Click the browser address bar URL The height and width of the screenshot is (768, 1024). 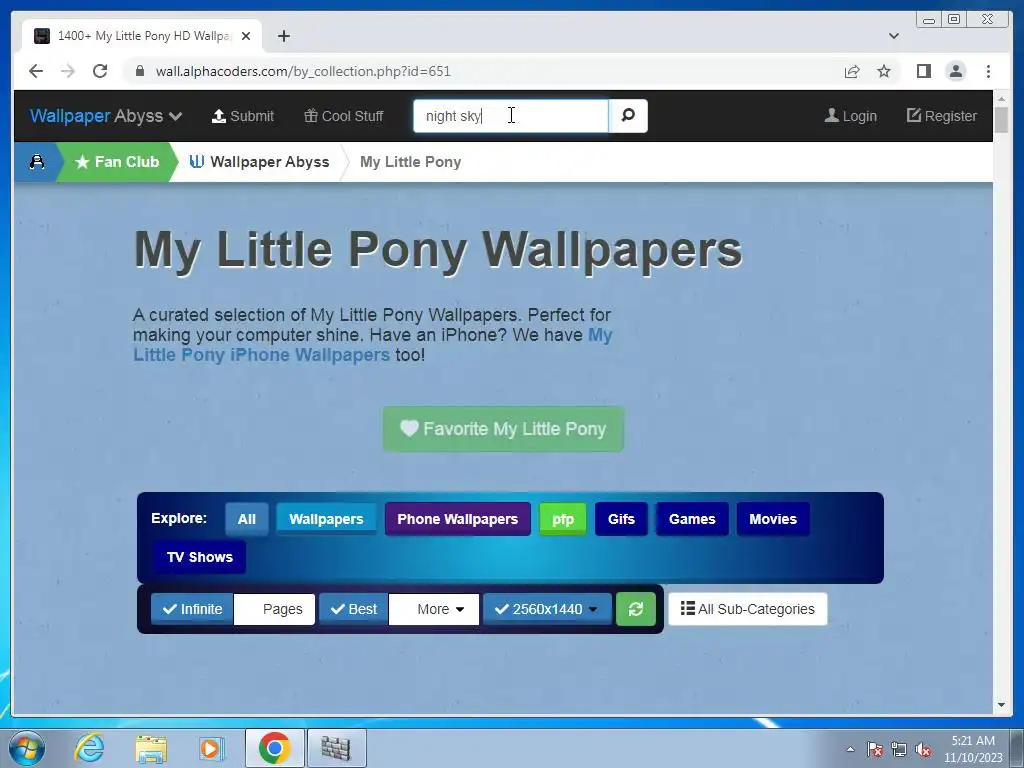pyautogui.click(x=303, y=71)
